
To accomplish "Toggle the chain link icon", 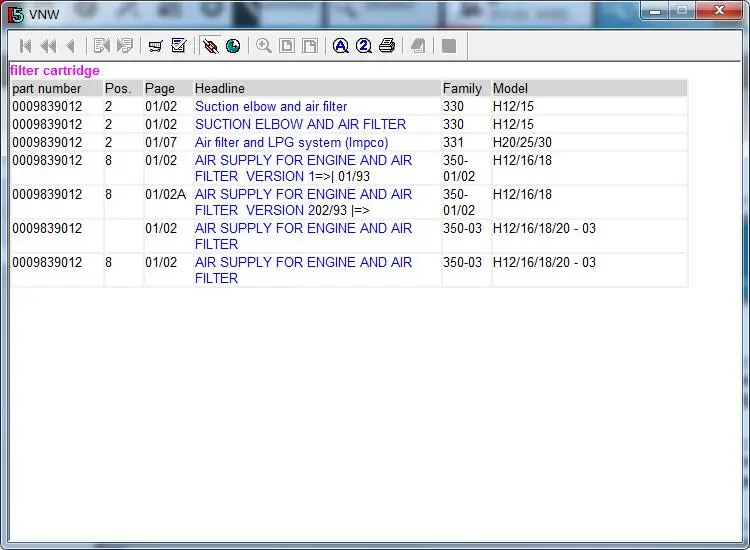I will click(x=210, y=46).
